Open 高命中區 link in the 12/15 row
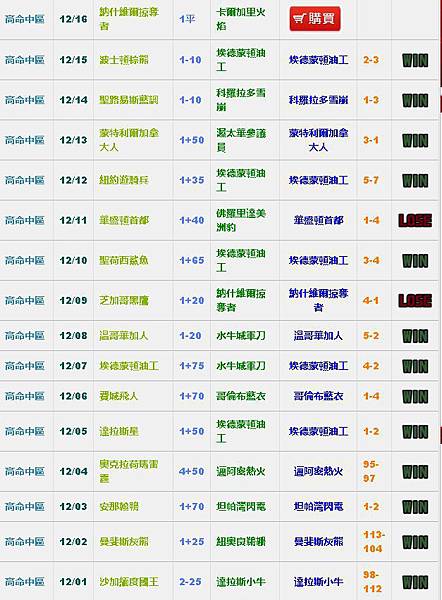 [x=24, y=60]
